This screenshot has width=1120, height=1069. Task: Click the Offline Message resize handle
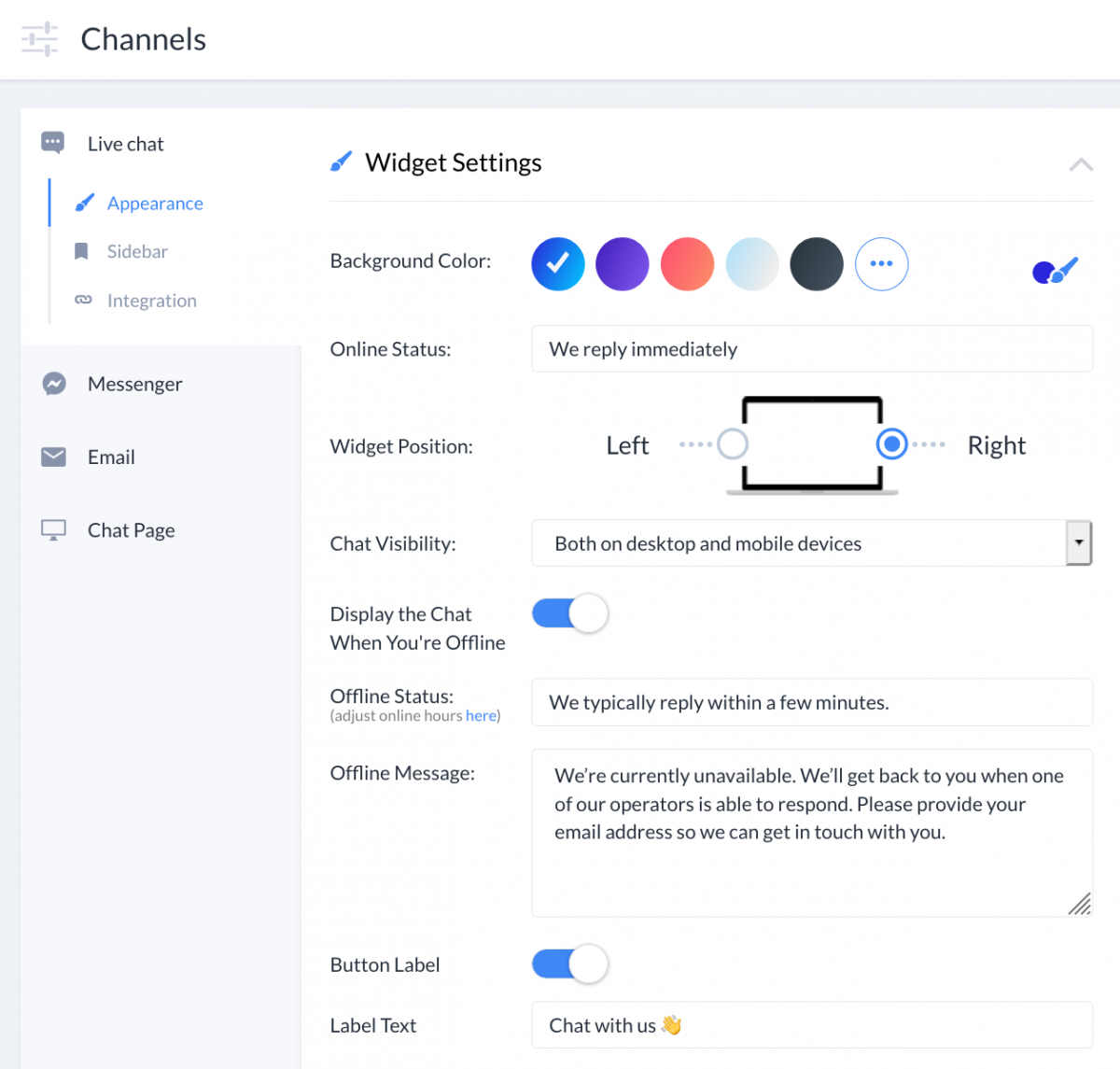(x=1080, y=904)
